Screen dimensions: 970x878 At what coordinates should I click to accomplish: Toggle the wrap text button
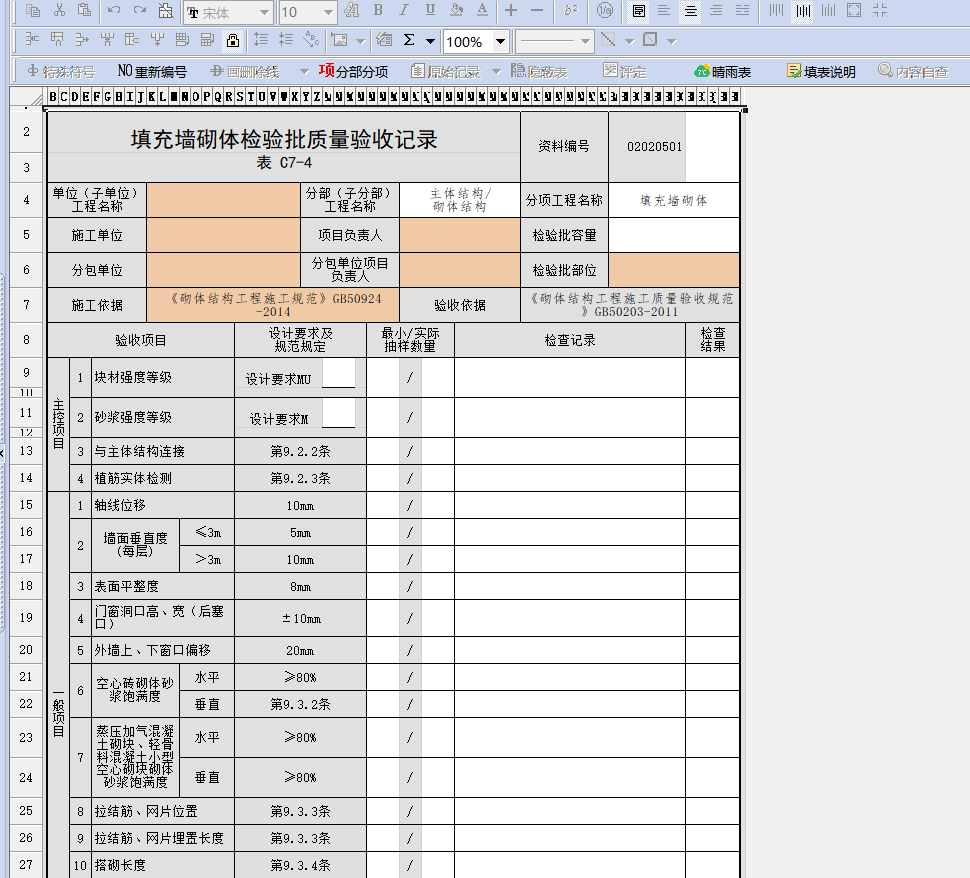pos(638,11)
